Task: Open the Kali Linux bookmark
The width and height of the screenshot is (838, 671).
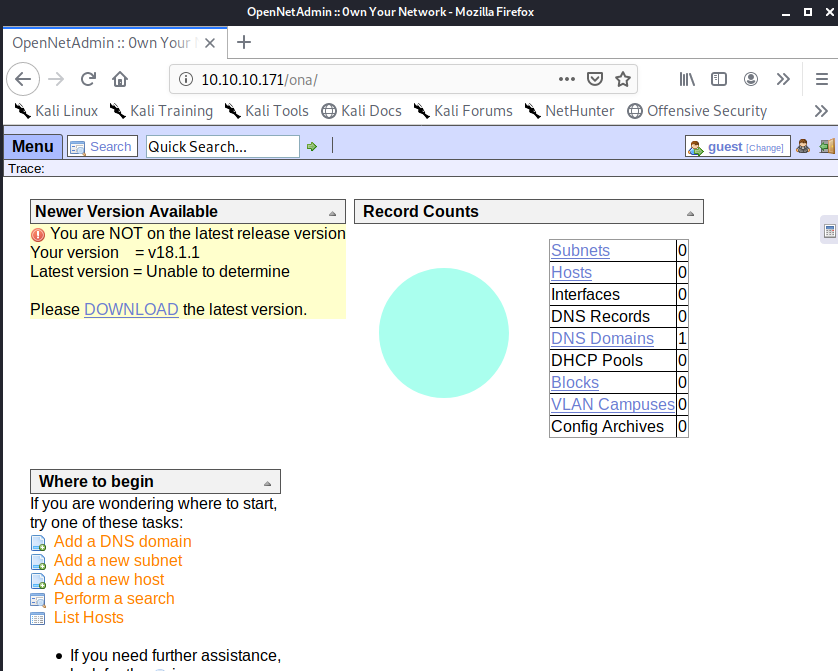Action: click(x=56, y=111)
